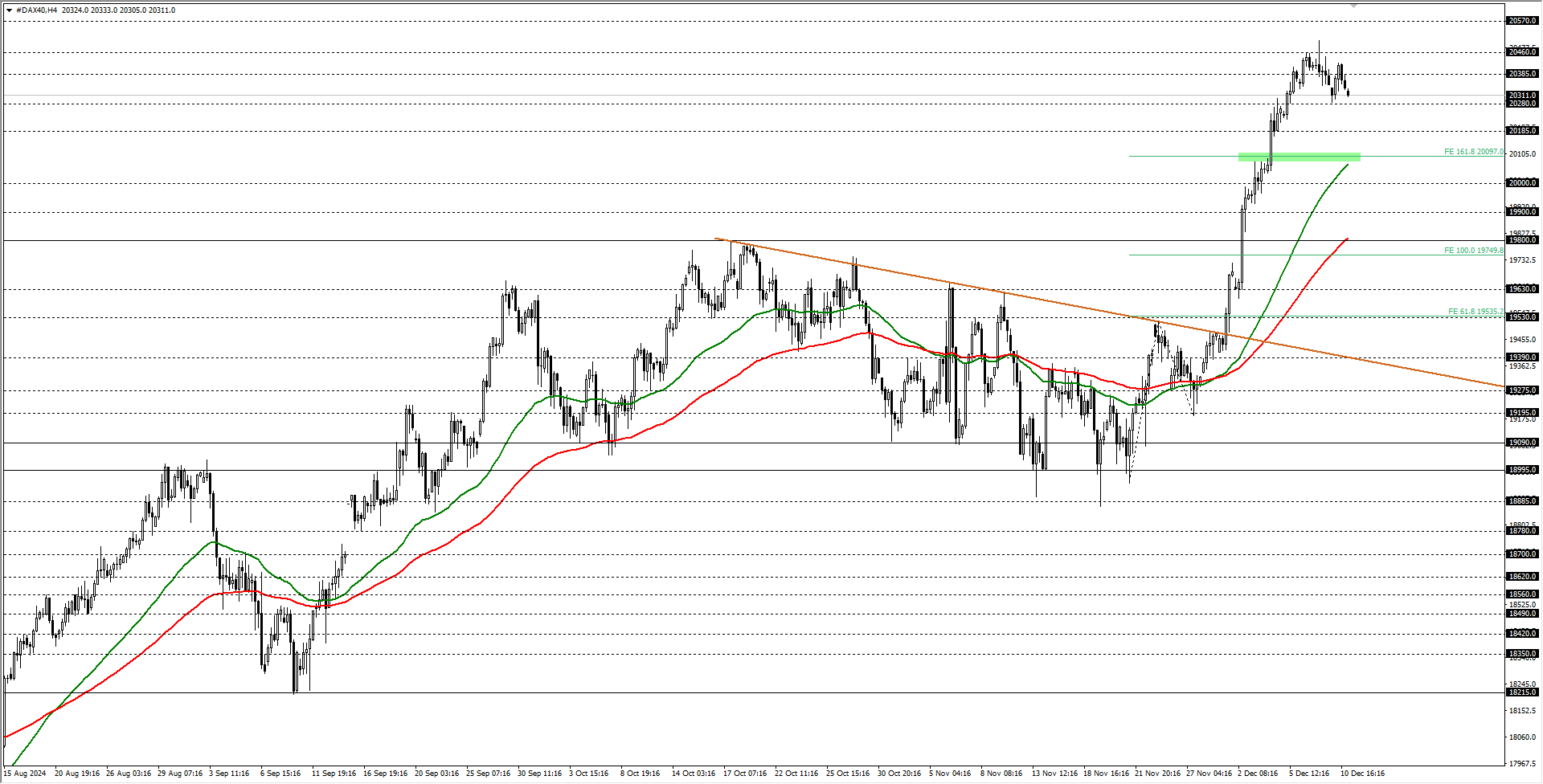Click the 18215.0 price level label
The image size is (1543, 784).
pyautogui.click(x=1523, y=692)
